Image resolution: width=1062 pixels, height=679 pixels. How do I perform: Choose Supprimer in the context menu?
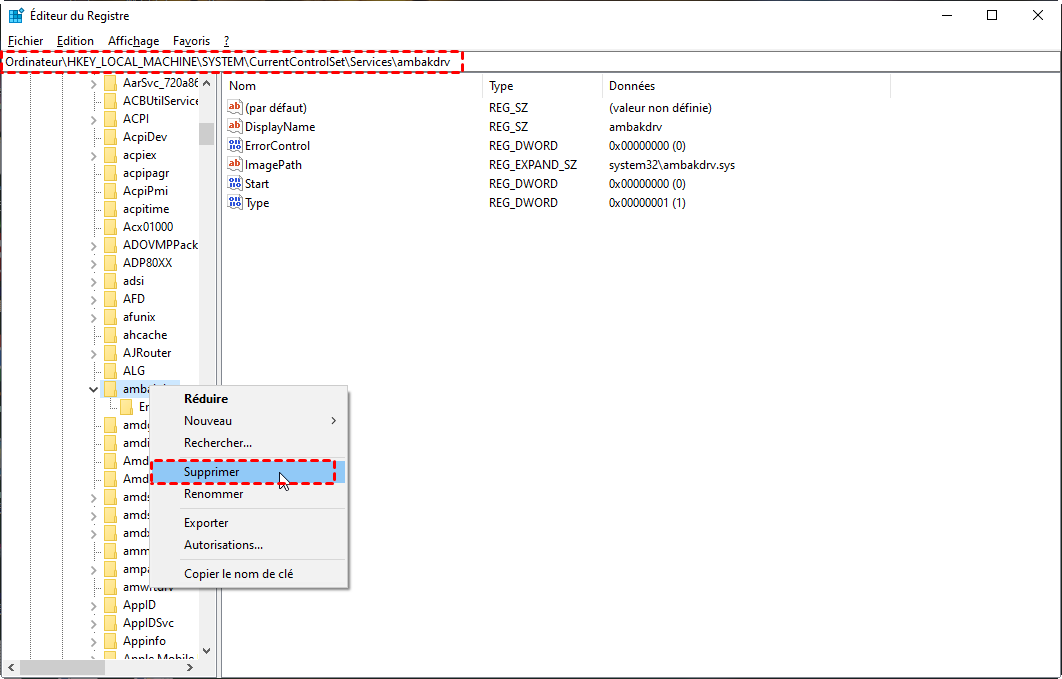click(248, 472)
